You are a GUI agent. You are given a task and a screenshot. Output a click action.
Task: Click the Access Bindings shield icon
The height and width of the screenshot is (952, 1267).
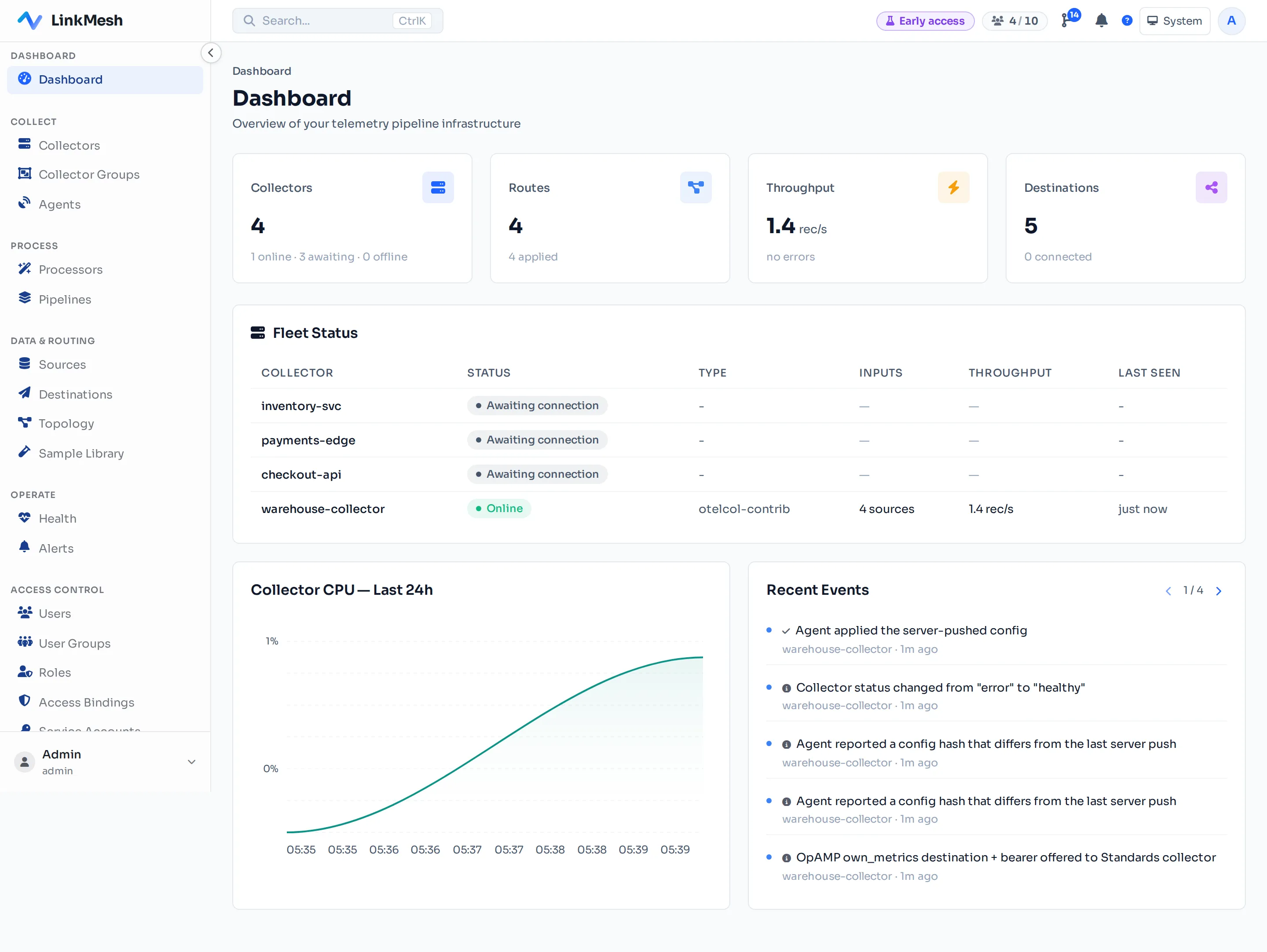(25, 701)
